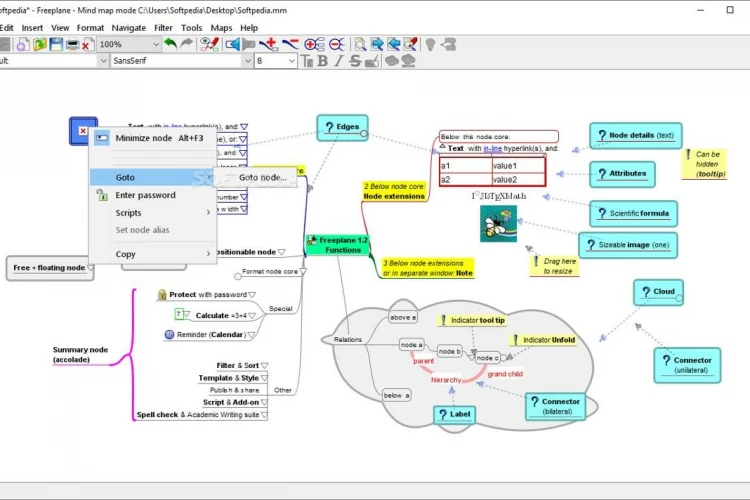Click the blue left-pointing navigate icon
Viewport: 750px width, 500px height.
pyautogui.click(x=232, y=44)
